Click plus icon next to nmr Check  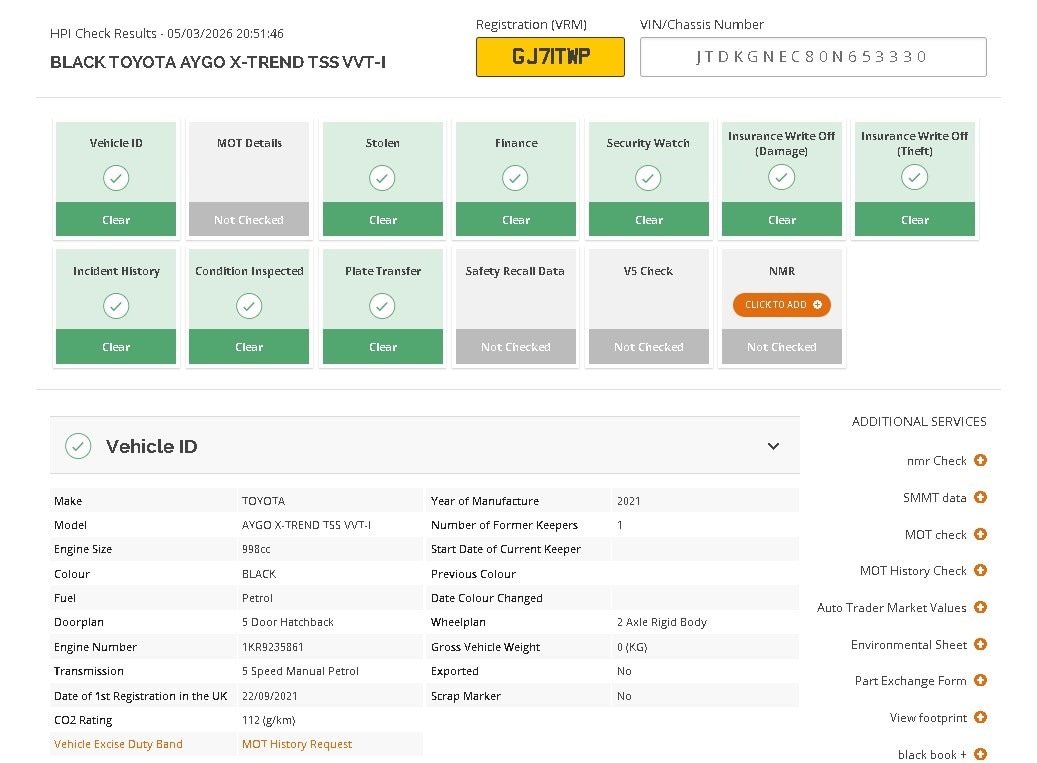pyautogui.click(x=980, y=460)
